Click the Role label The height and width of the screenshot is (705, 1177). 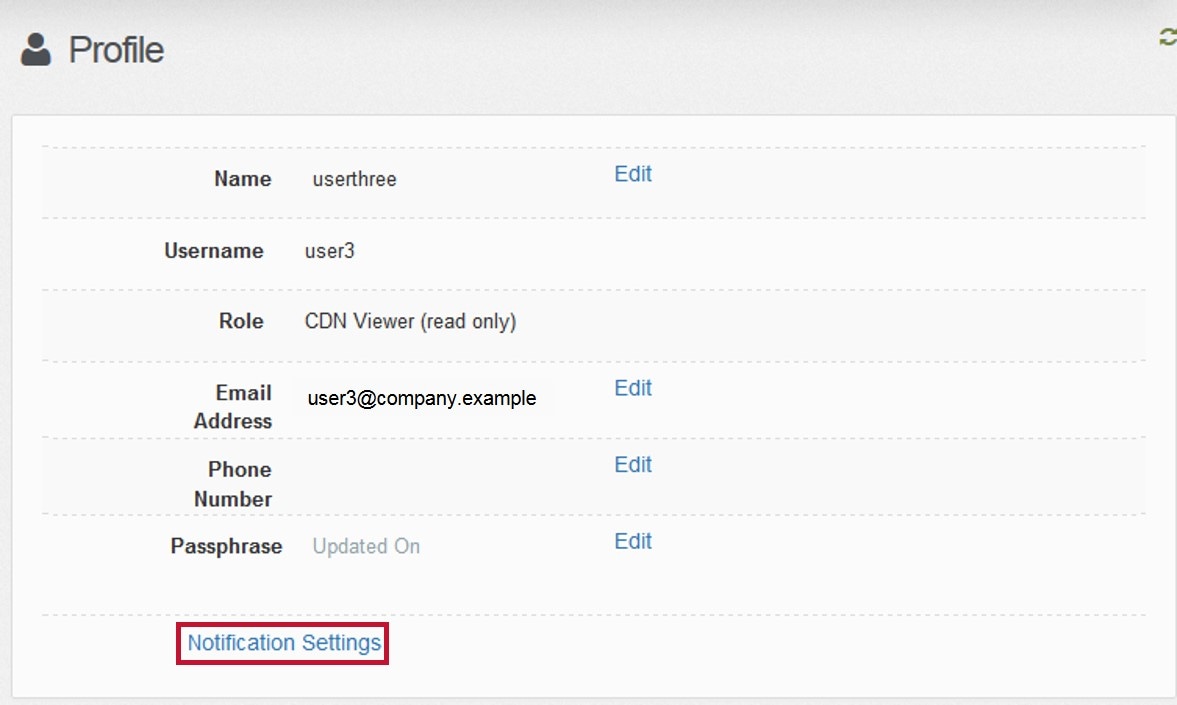pyautogui.click(x=241, y=321)
